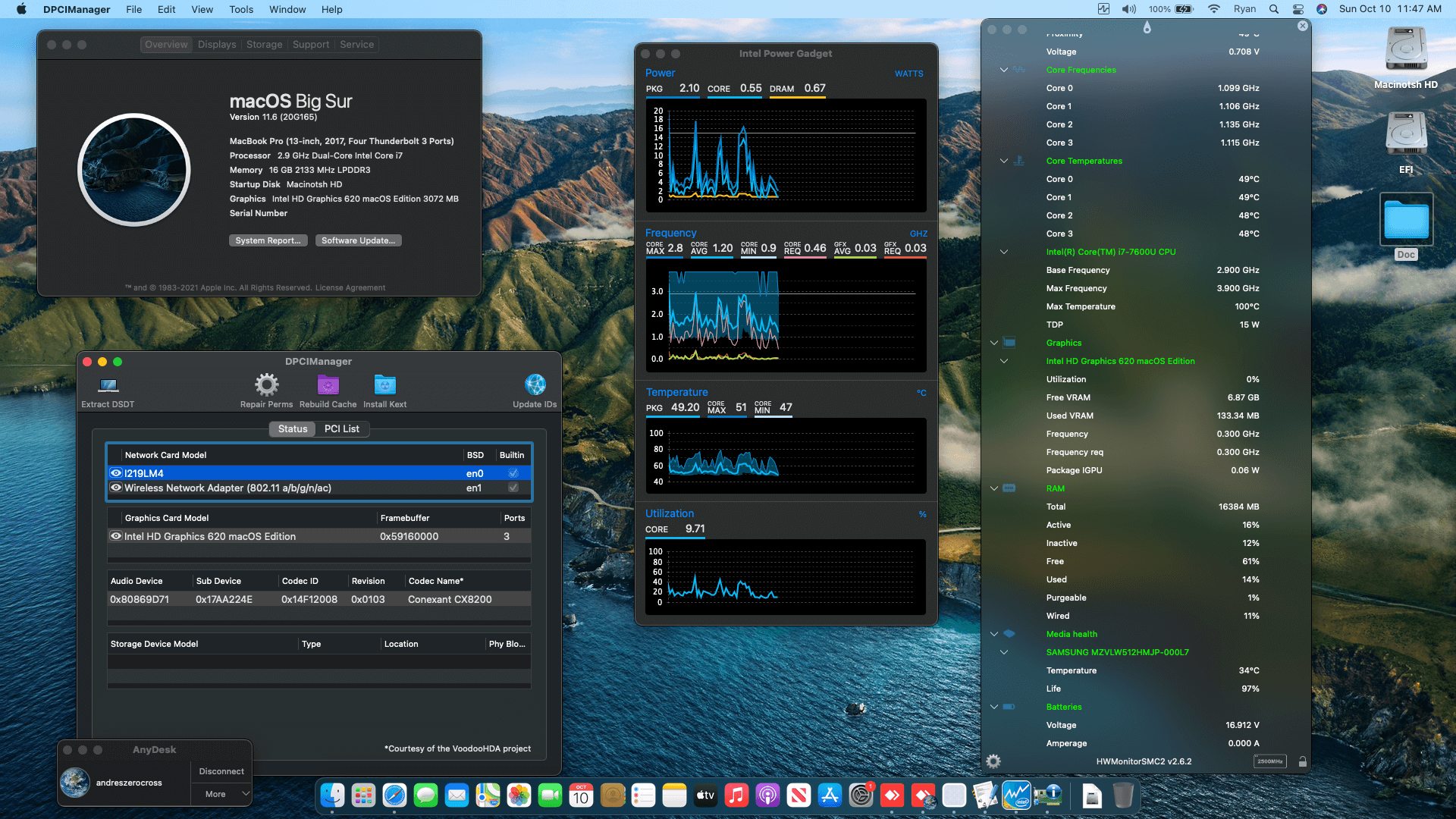The width and height of the screenshot is (1456, 819).
Task: Click the Update IDs globe icon
Action: [x=535, y=385]
